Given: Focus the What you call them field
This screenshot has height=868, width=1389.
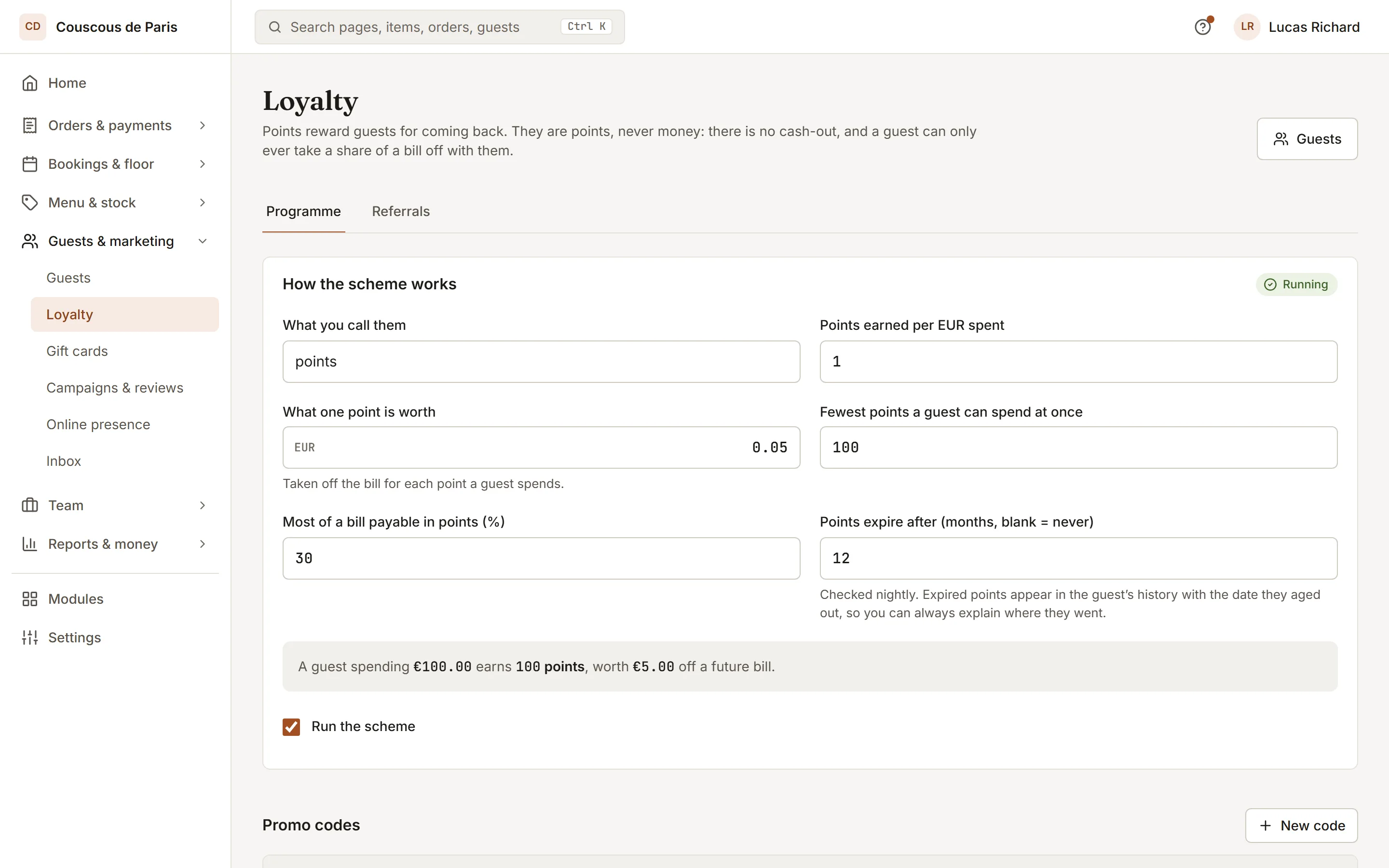Looking at the screenshot, I should [x=541, y=362].
